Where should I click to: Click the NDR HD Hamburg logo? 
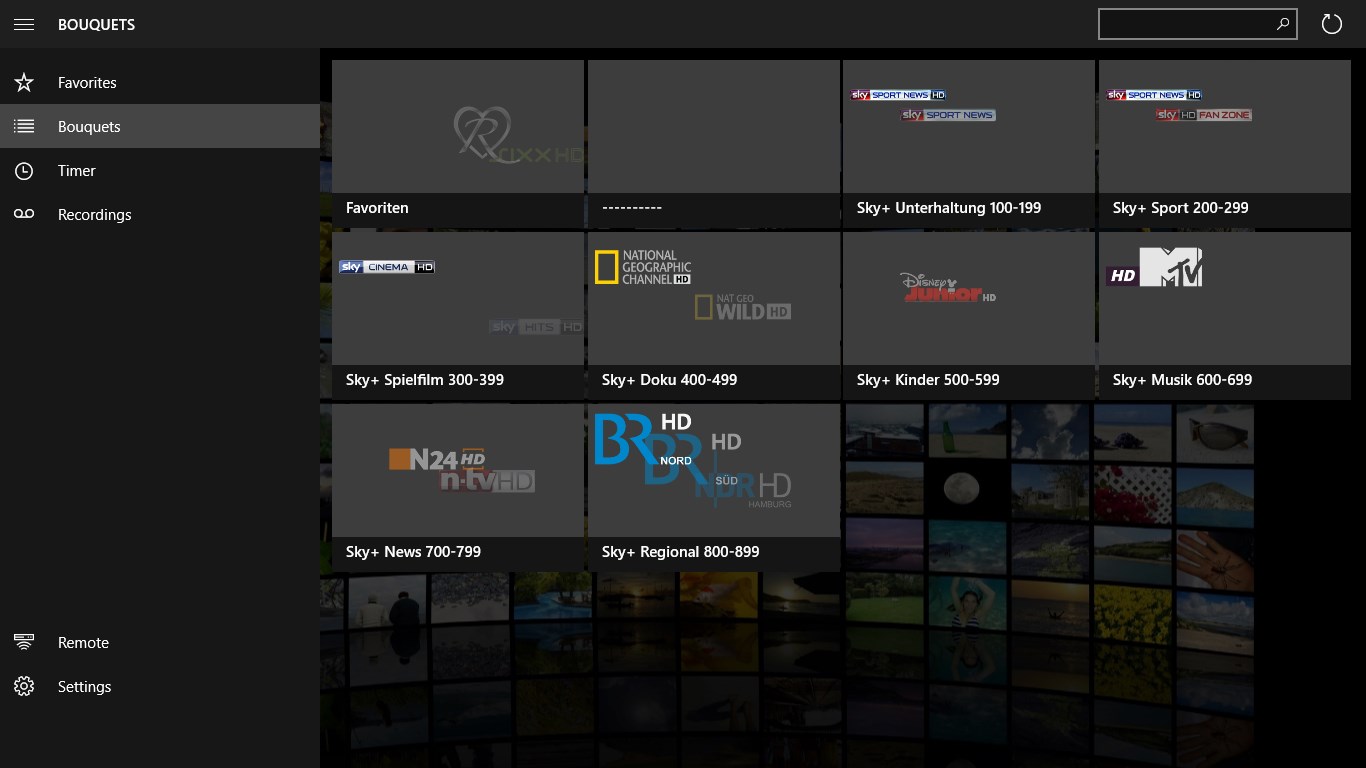[743, 488]
